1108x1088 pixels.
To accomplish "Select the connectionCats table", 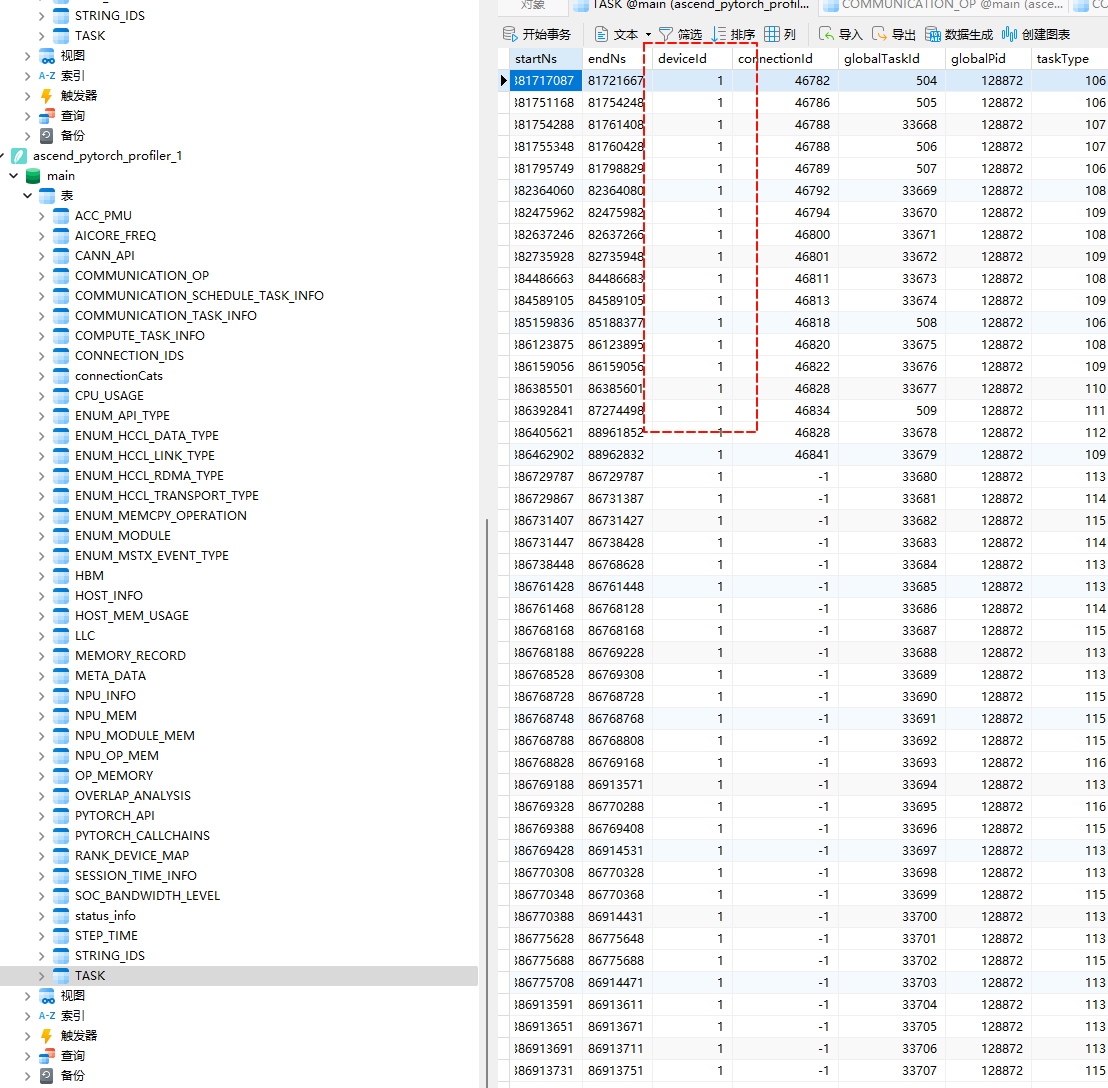I will tap(119, 376).
